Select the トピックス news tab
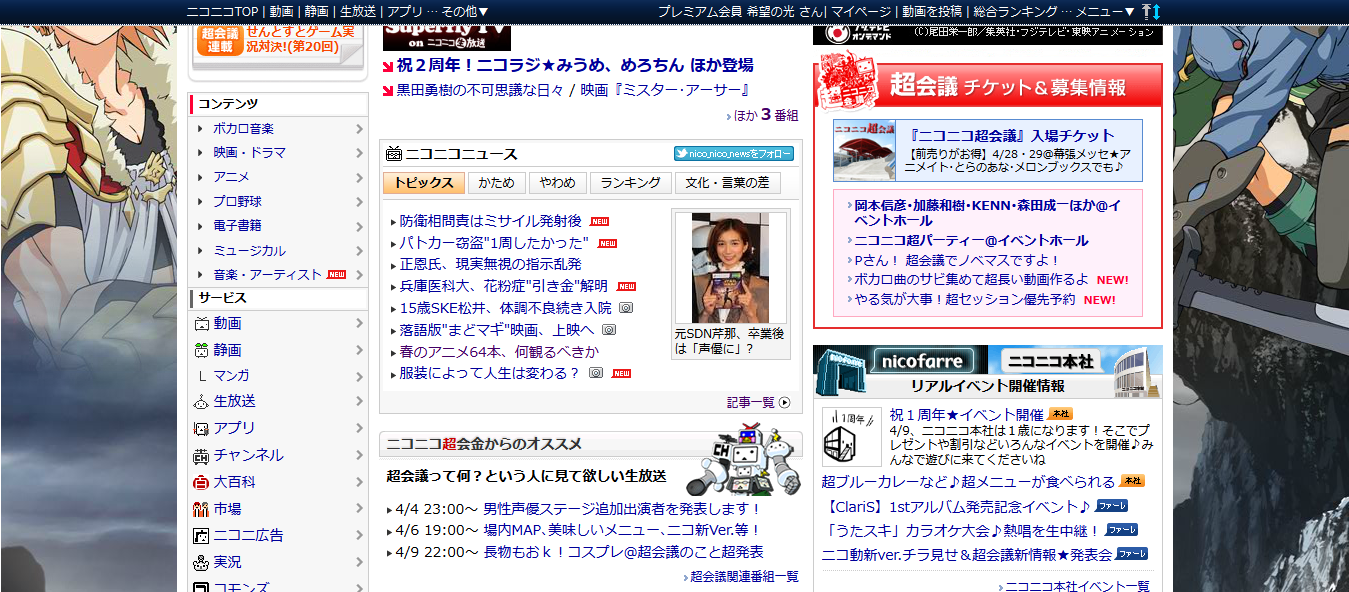 click(x=424, y=183)
